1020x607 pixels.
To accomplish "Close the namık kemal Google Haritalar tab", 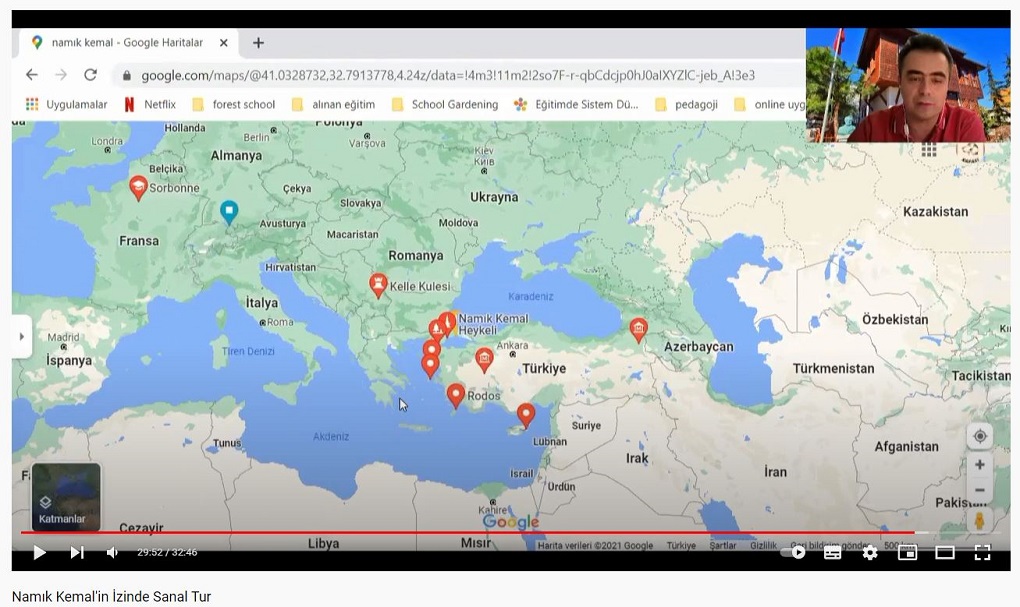I will [x=224, y=43].
